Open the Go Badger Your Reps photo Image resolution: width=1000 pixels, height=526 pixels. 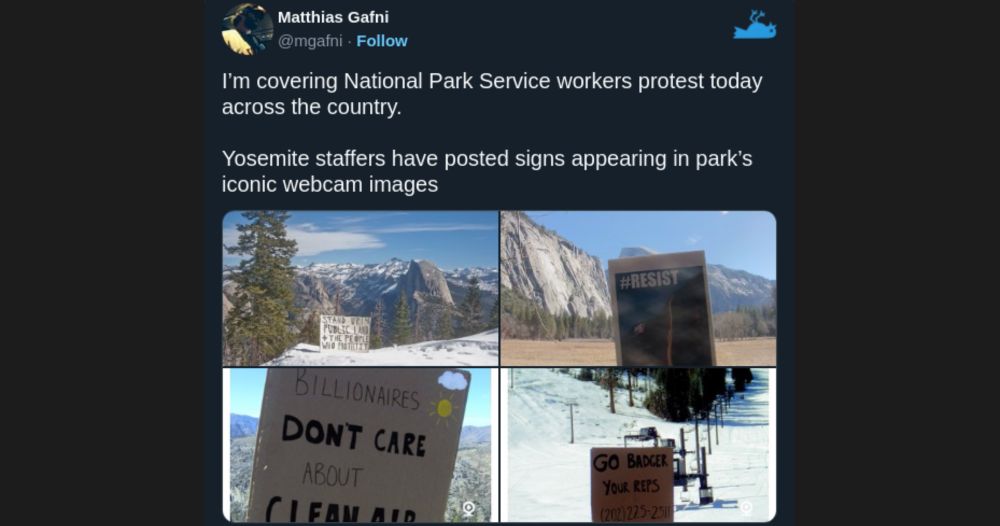point(638,445)
